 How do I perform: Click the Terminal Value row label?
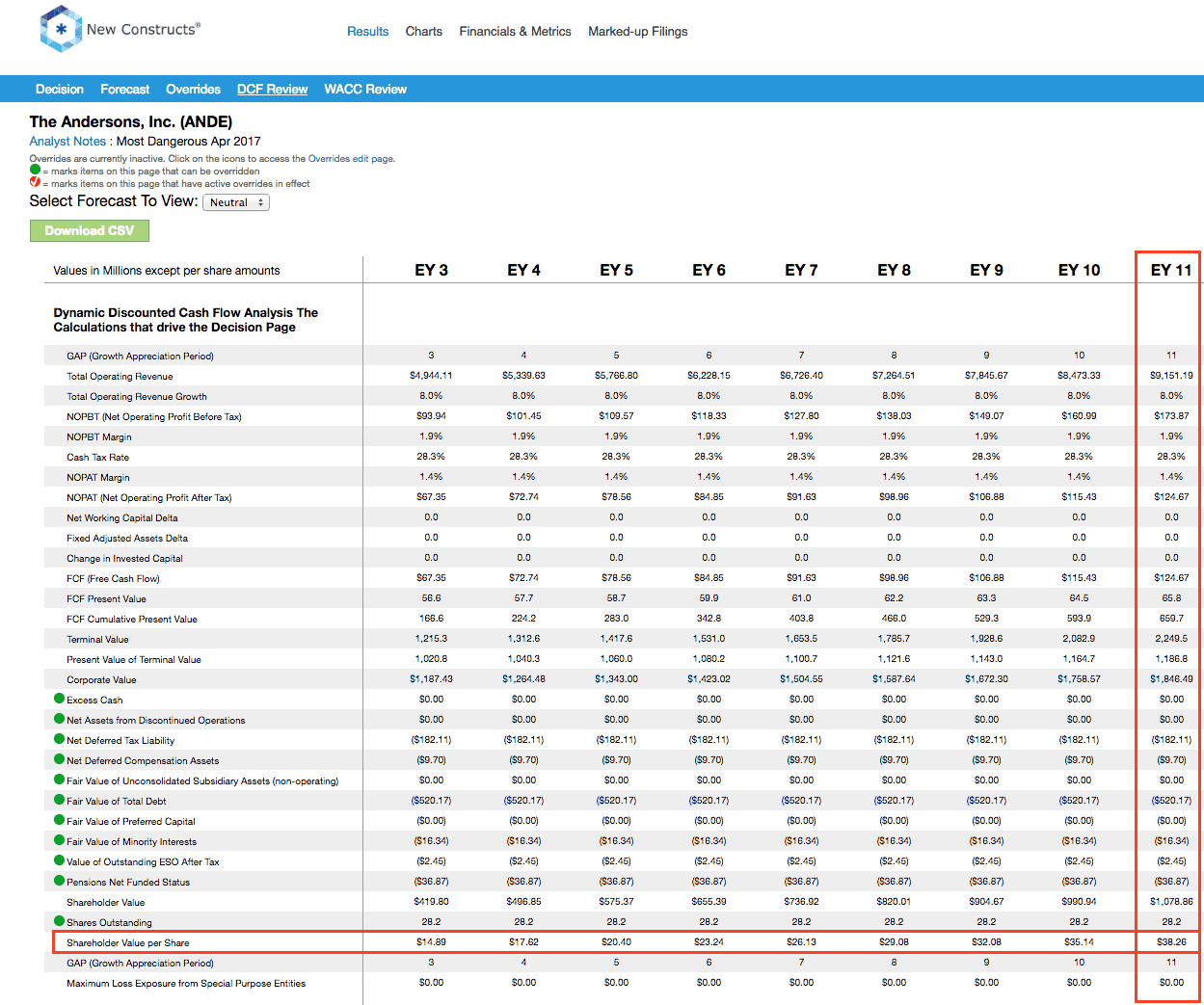pos(97,639)
